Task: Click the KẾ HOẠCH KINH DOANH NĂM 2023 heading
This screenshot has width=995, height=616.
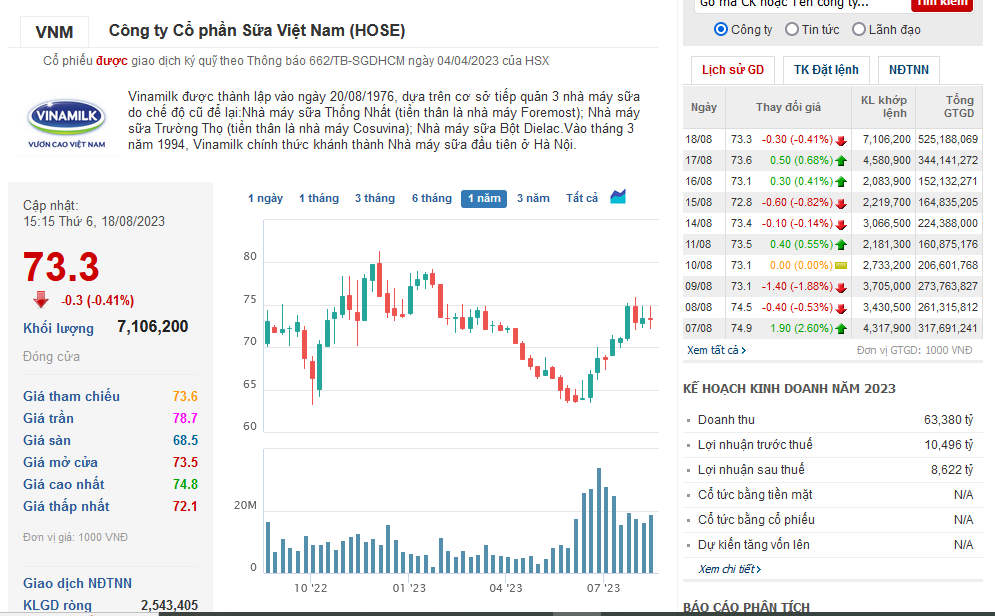Action: coord(789,389)
